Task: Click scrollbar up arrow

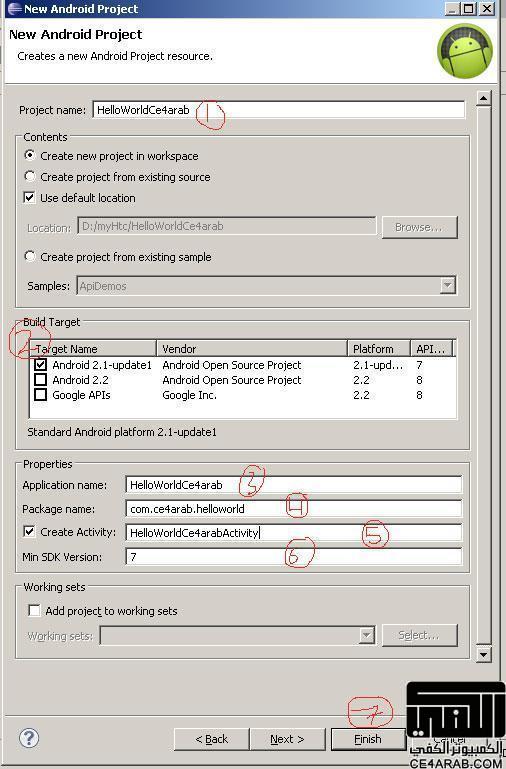Action: tap(483, 98)
